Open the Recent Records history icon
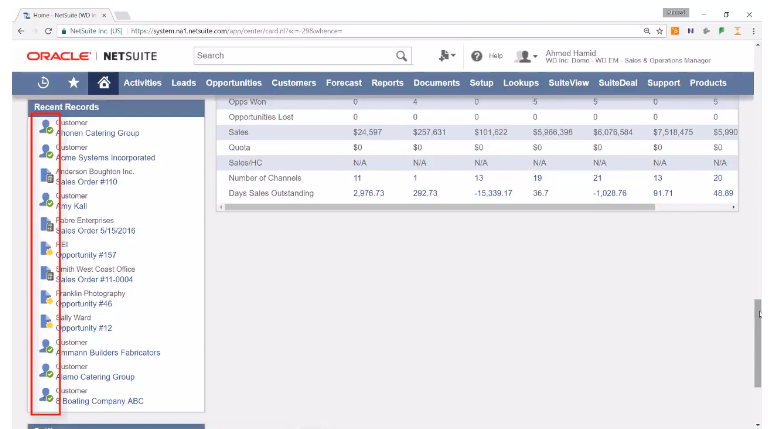768x429 pixels. 43,83
